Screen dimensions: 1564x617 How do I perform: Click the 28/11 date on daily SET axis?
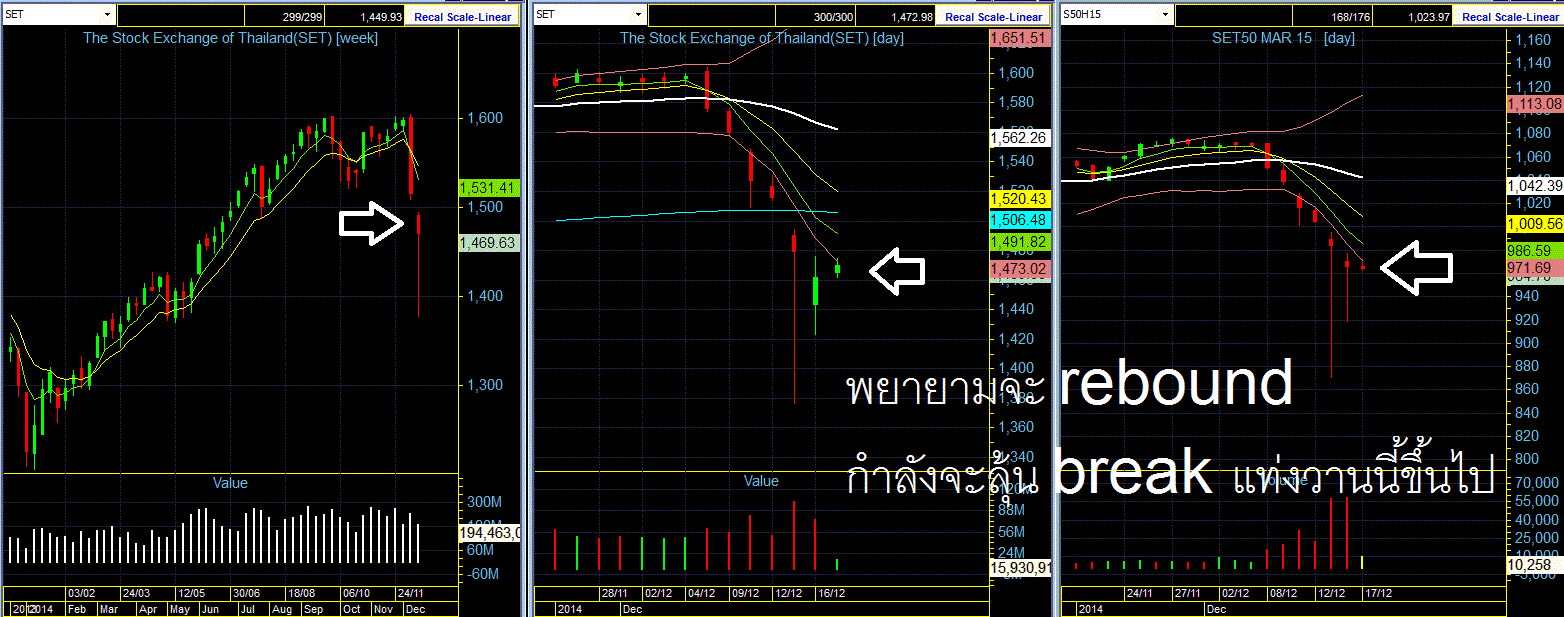[x=617, y=593]
